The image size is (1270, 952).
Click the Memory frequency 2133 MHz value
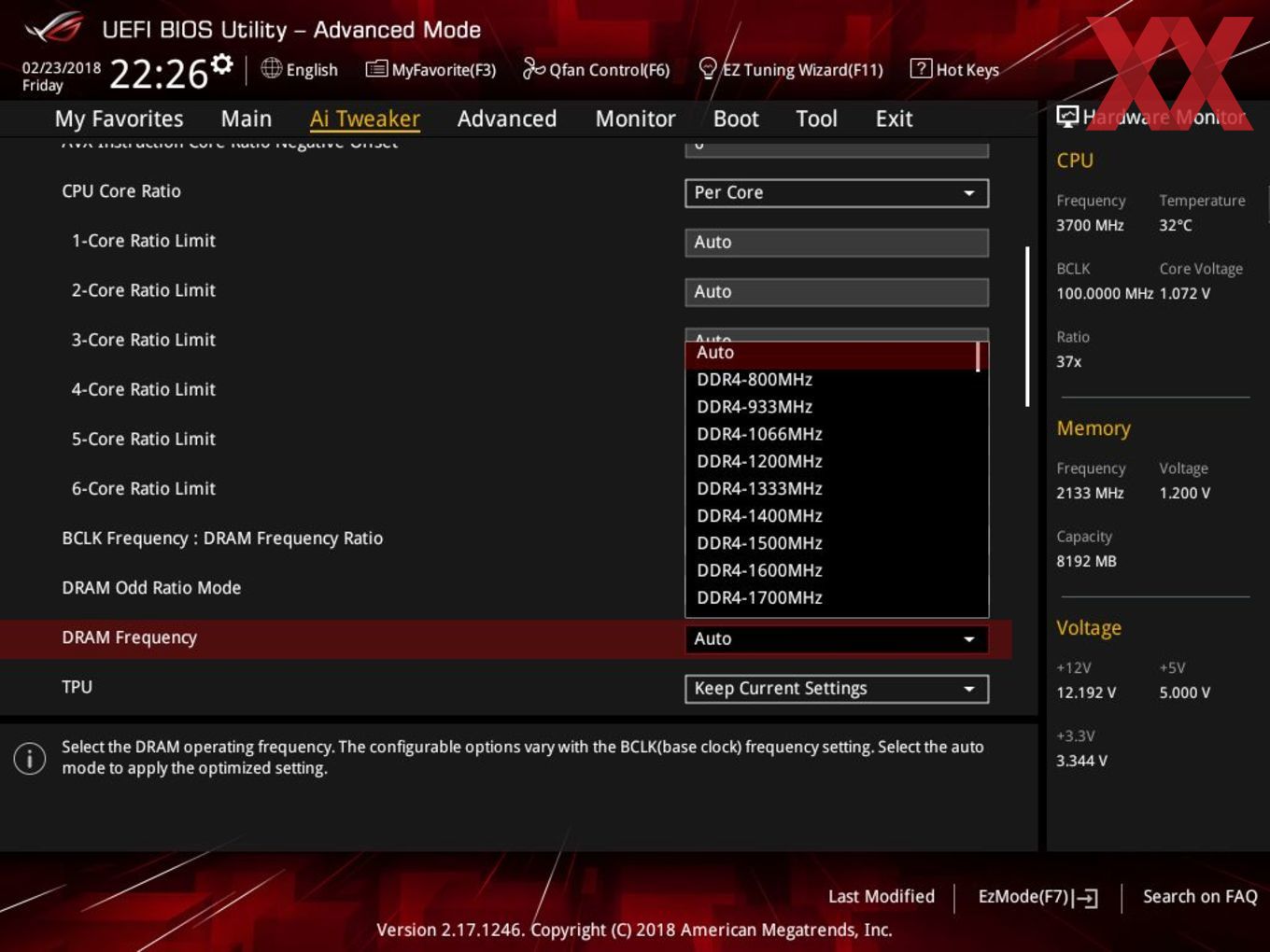tap(1090, 493)
